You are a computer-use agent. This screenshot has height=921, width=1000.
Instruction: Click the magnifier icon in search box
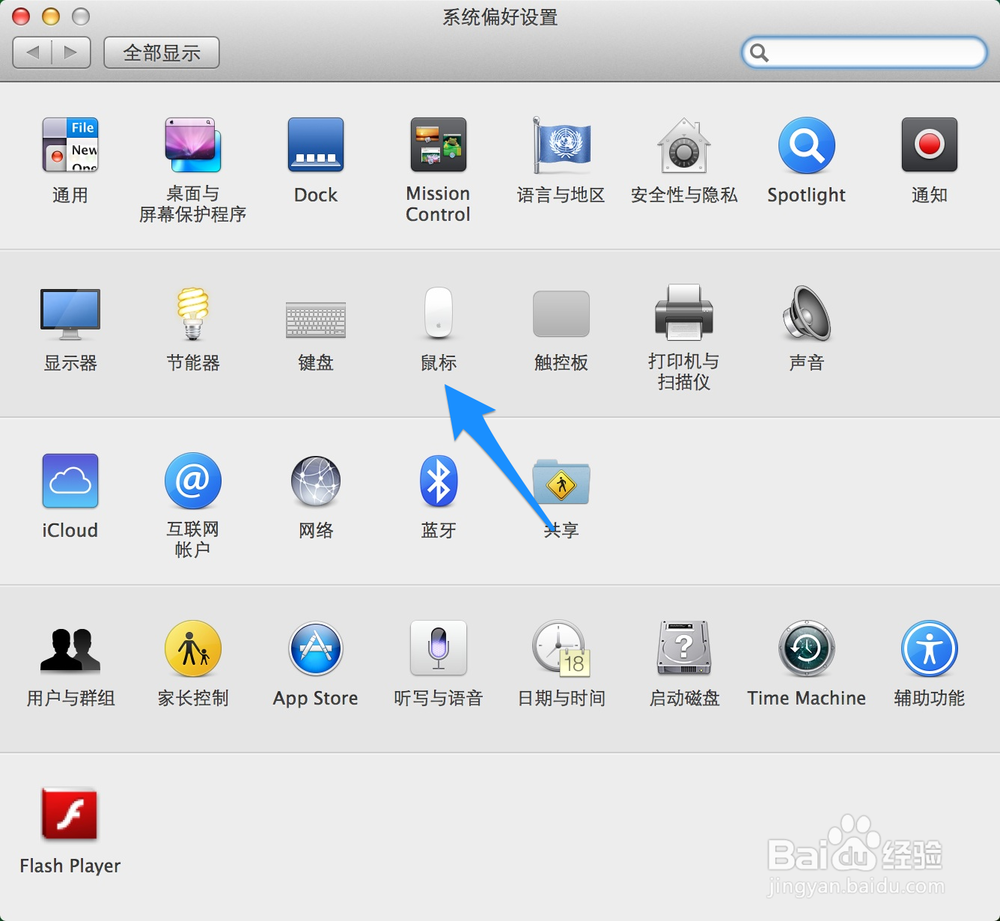coord(759,53)
